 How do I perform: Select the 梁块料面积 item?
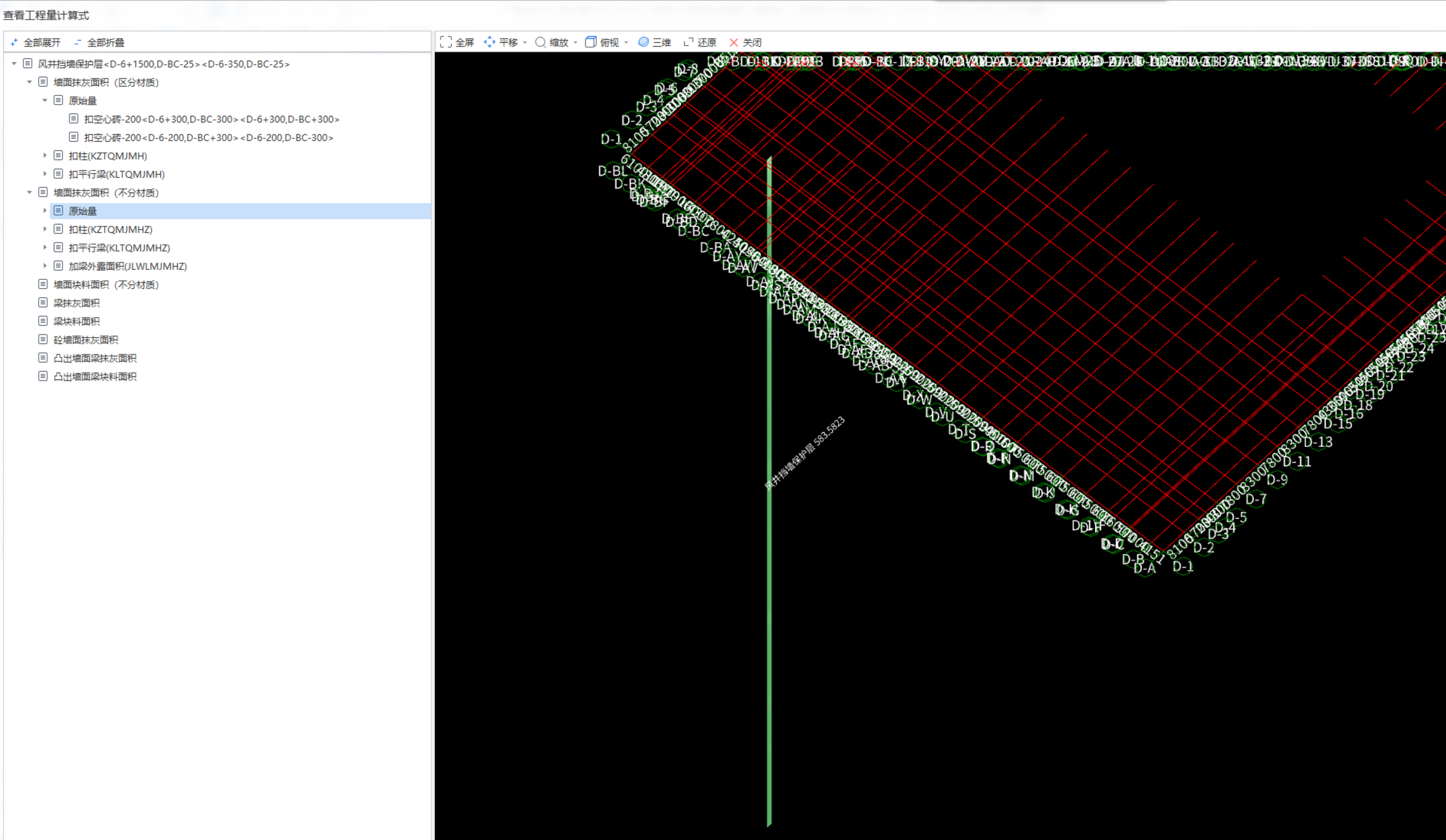pyautogui.click(x=77, y=321)
